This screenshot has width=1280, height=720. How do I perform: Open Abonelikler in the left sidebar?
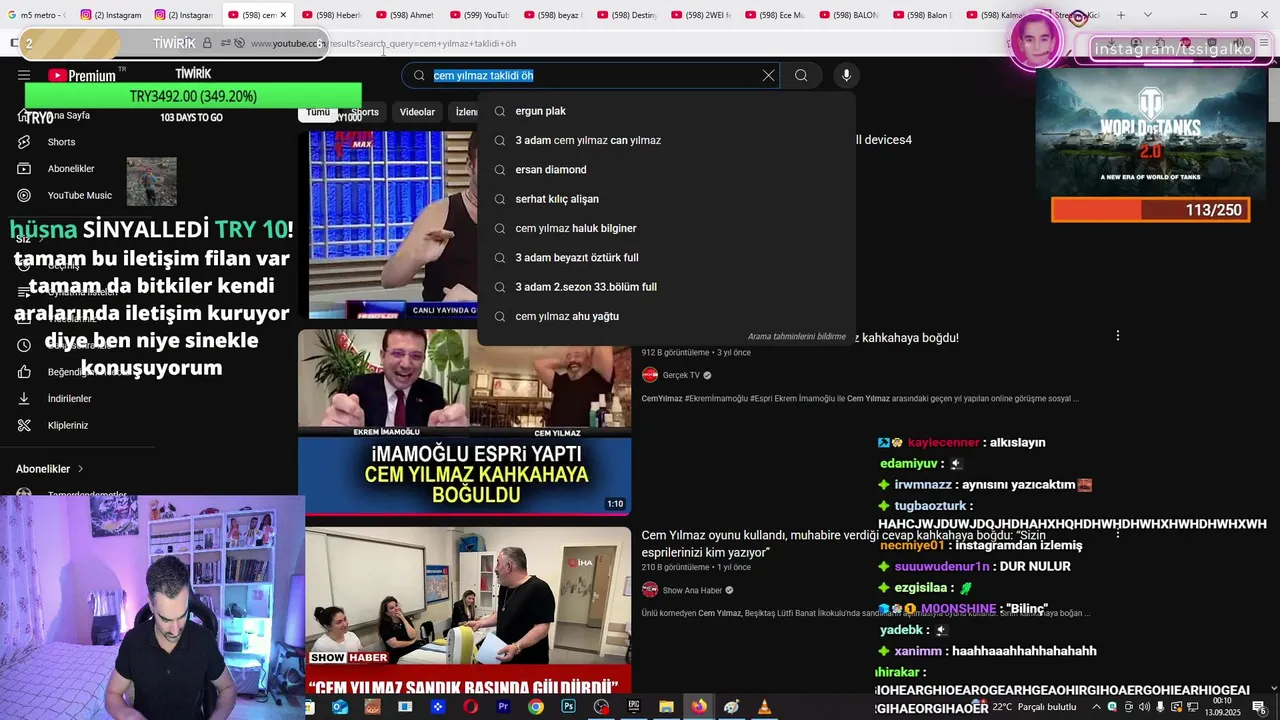point(70,168)
